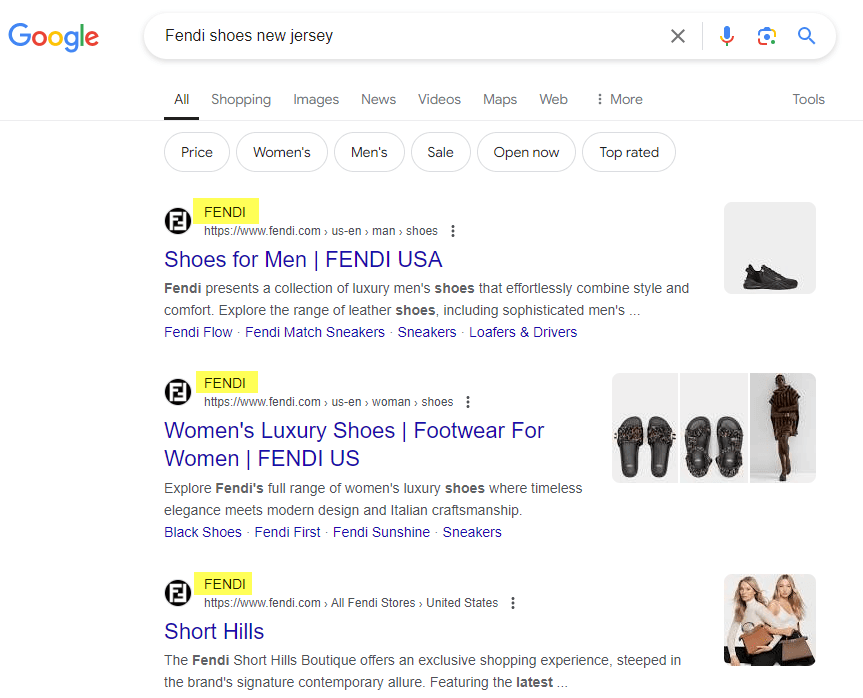The height and width of the screenshot is (698, 863).
Task: Open the Tools options
Action: coord(808,99)
